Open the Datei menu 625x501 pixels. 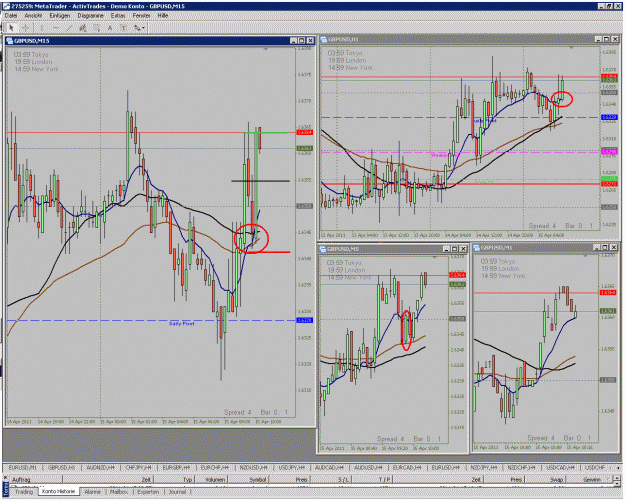coord(11,16)
